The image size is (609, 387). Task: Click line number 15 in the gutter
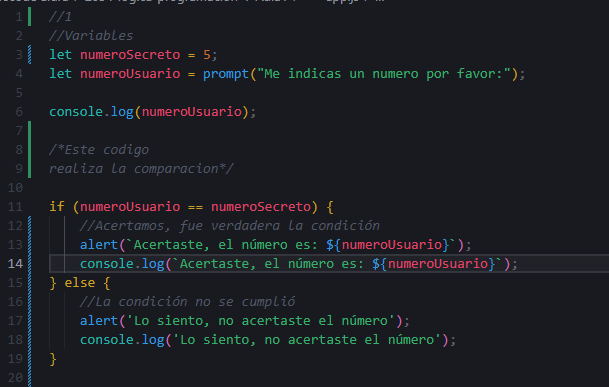[16, 283]
